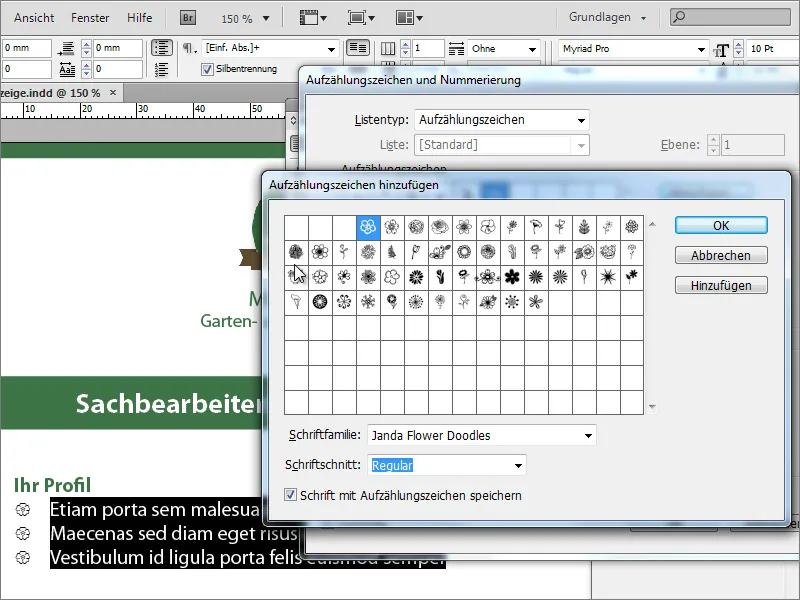
Task: Click the column count icon
Action: point(388,48)
